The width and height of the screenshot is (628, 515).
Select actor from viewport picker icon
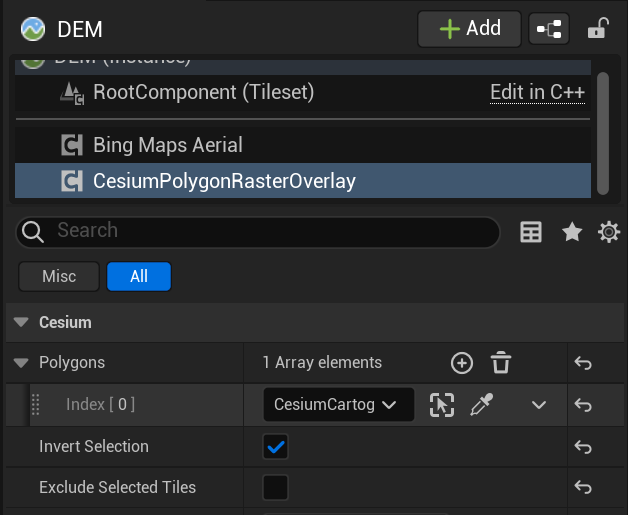[442, 405]
